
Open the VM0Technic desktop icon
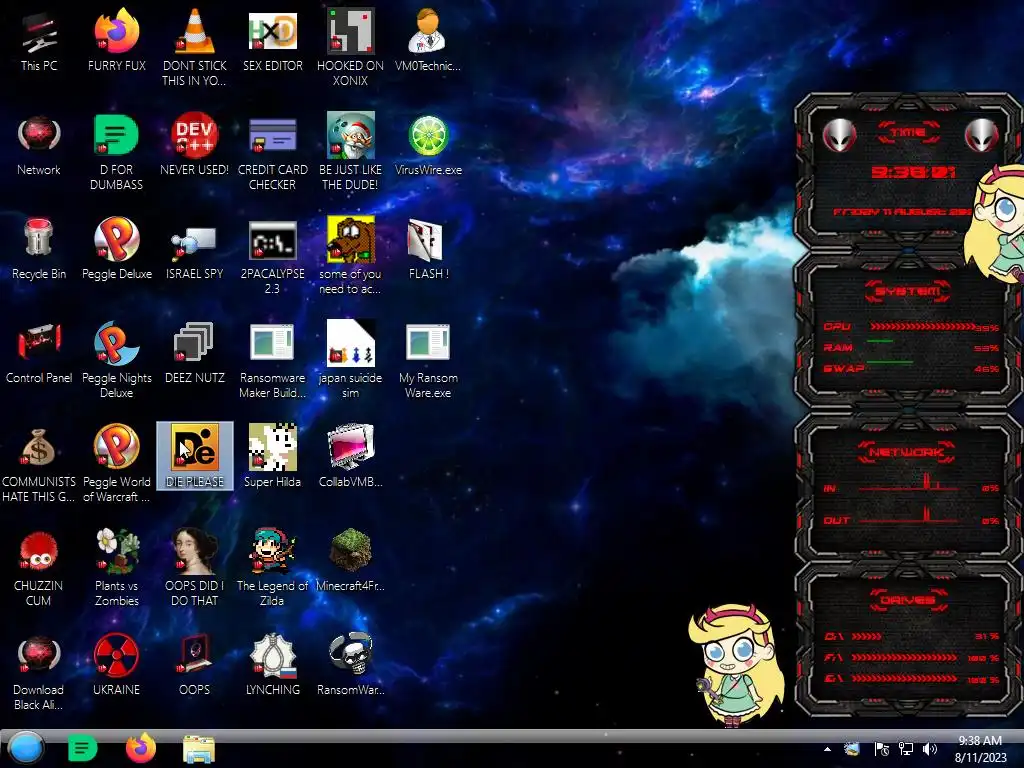point(428,40)
